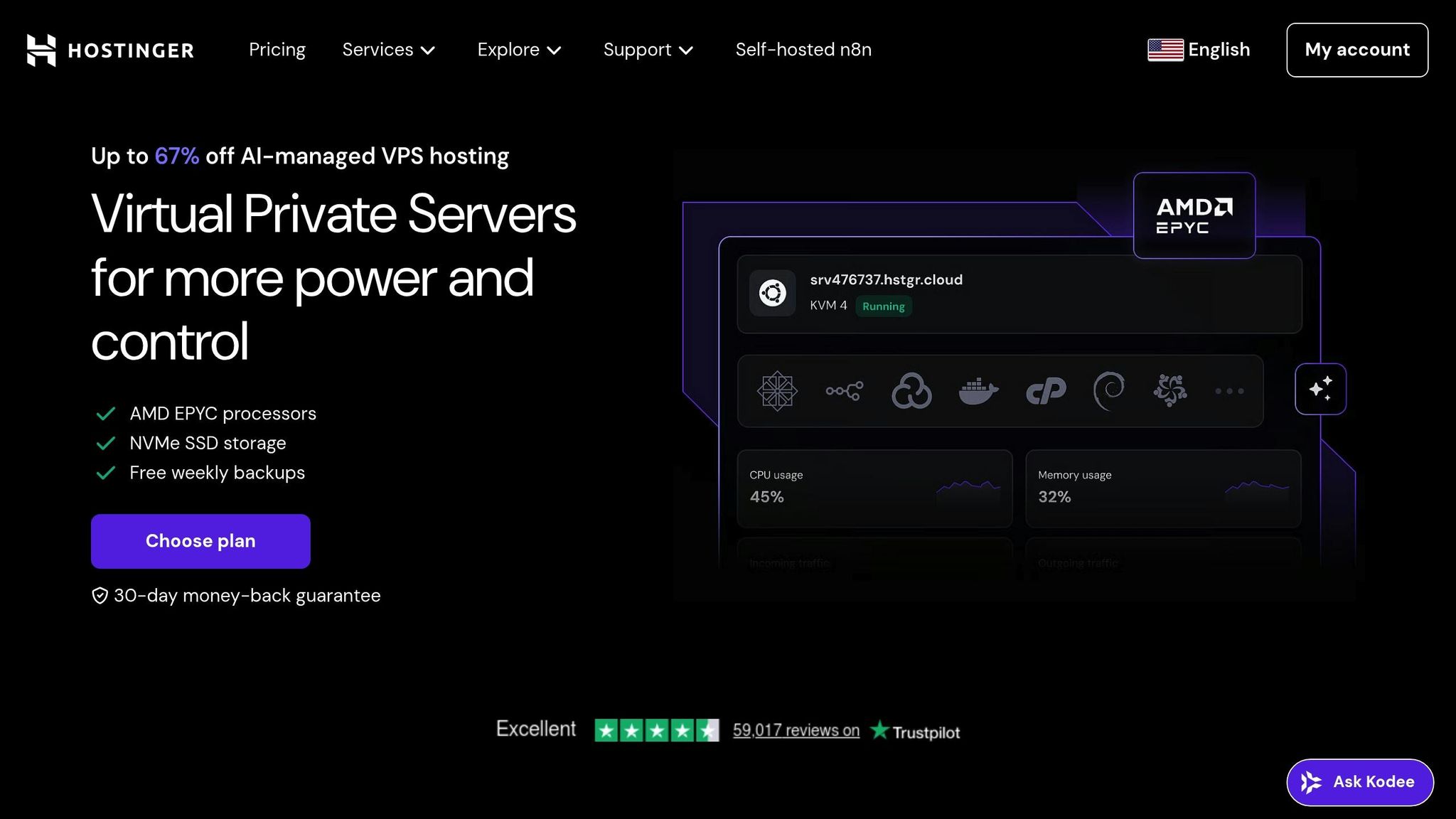Click the CentOS icon

coord(777,391)
